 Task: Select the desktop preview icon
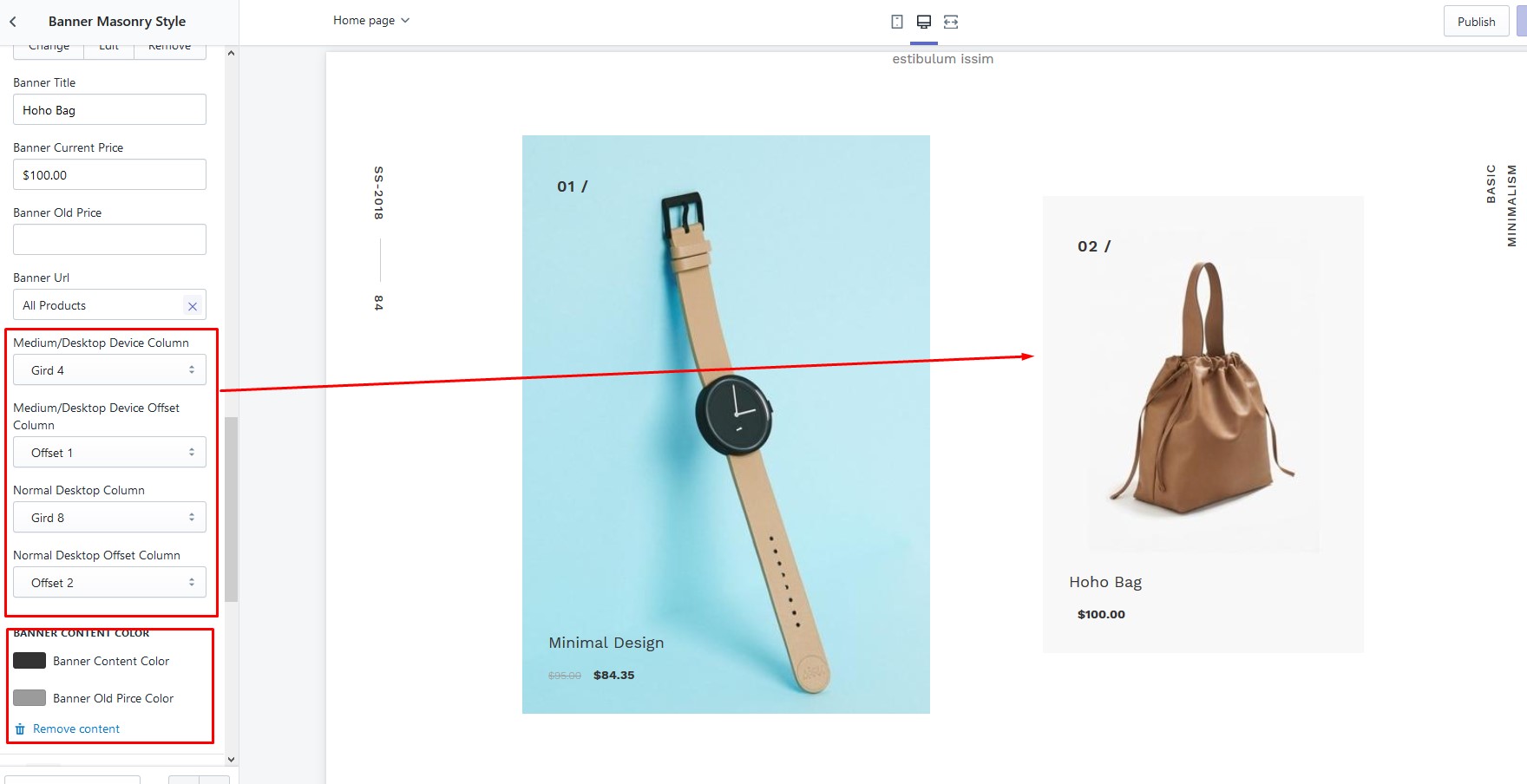point(924,22)
